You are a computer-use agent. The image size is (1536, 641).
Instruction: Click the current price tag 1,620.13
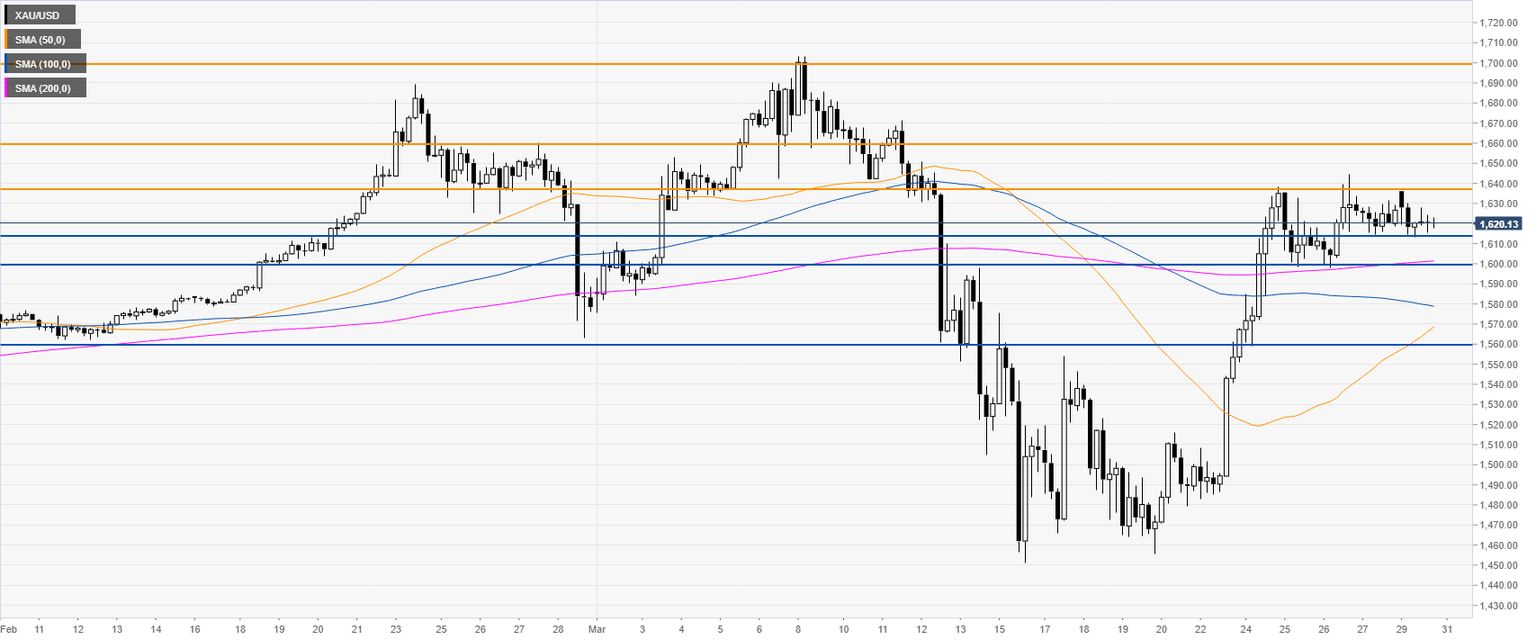(x=1498, y=224)
